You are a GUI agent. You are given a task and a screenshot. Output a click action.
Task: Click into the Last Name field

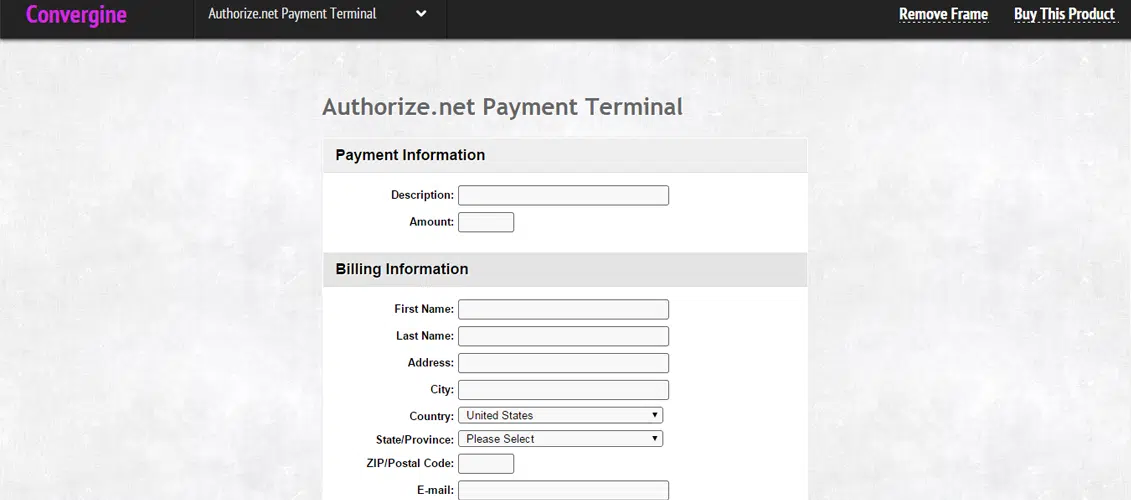563,336
